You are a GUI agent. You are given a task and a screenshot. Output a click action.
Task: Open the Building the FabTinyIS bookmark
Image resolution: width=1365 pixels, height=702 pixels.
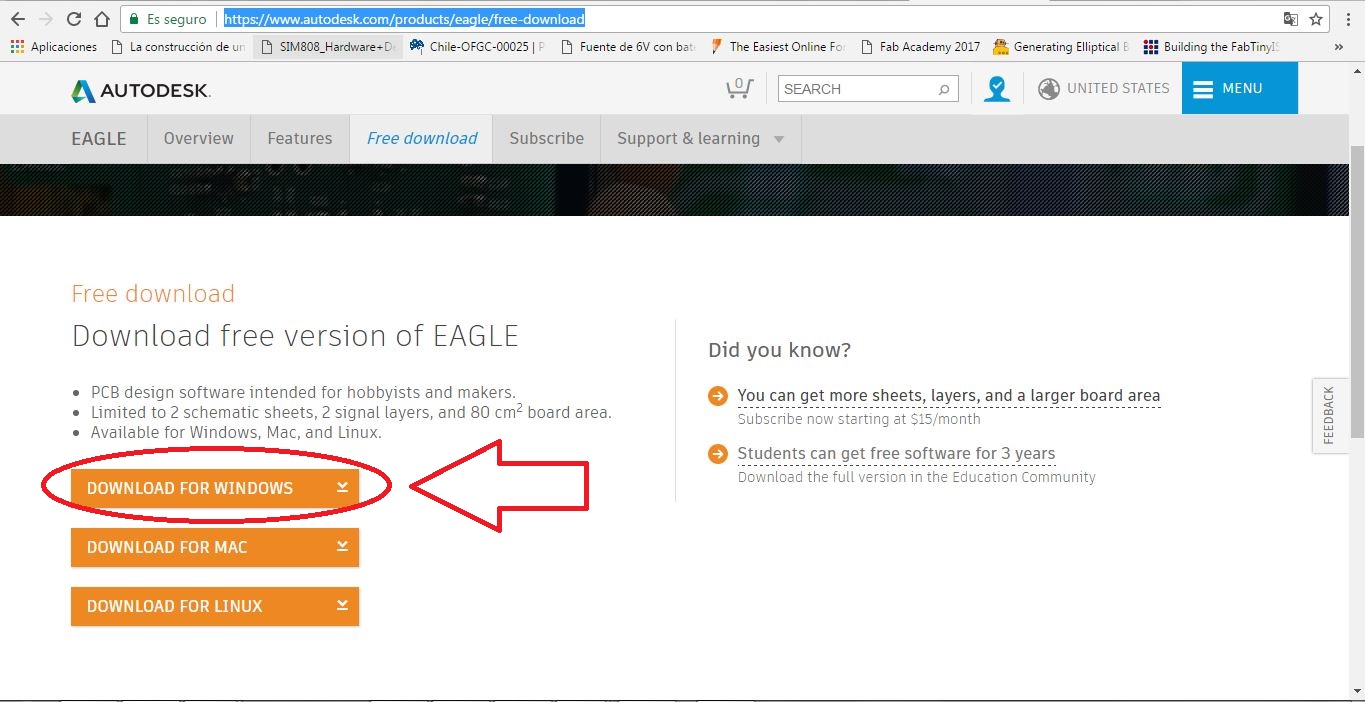[1211, 47]
